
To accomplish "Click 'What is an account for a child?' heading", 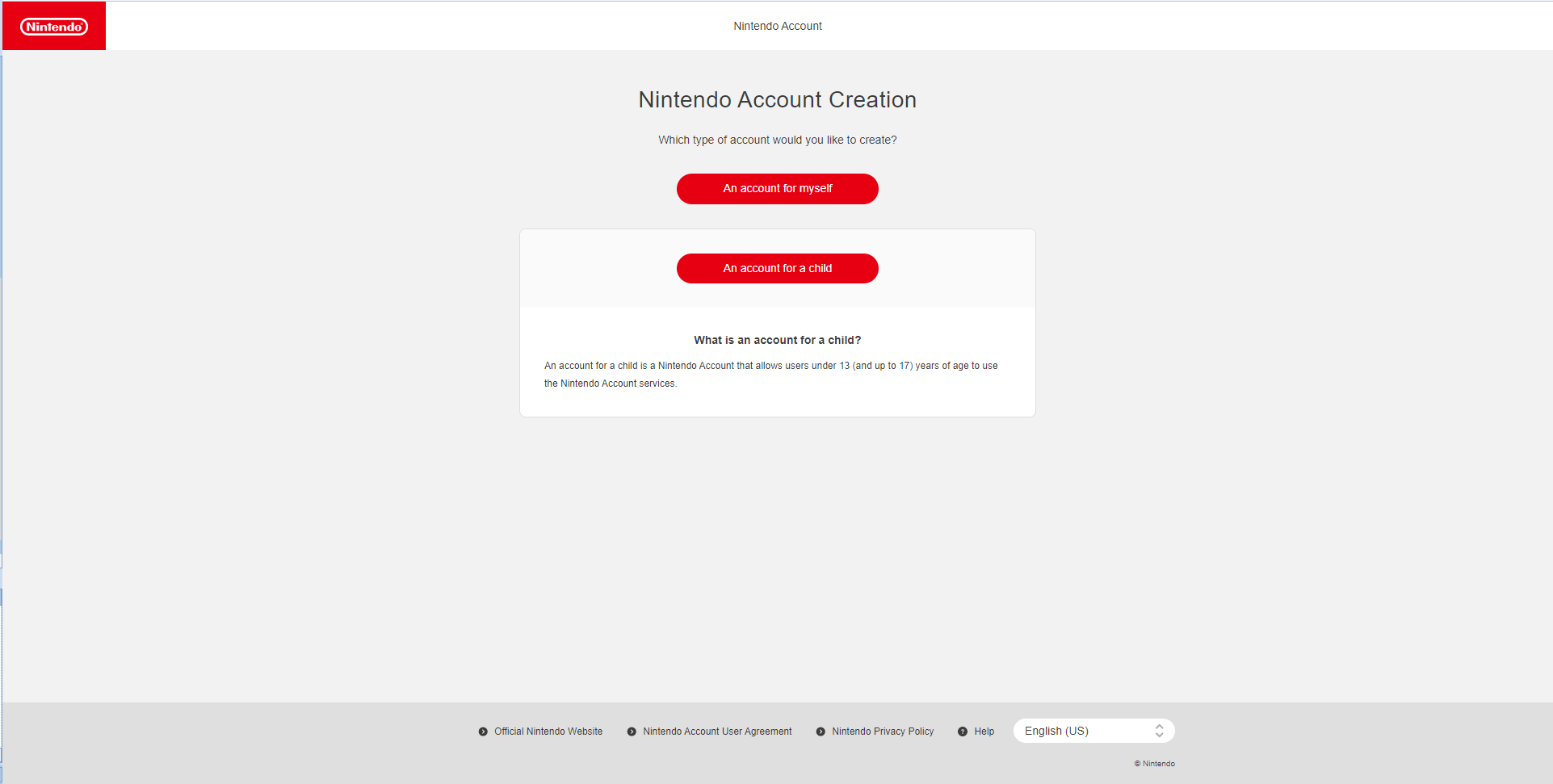I will point(777,340).
